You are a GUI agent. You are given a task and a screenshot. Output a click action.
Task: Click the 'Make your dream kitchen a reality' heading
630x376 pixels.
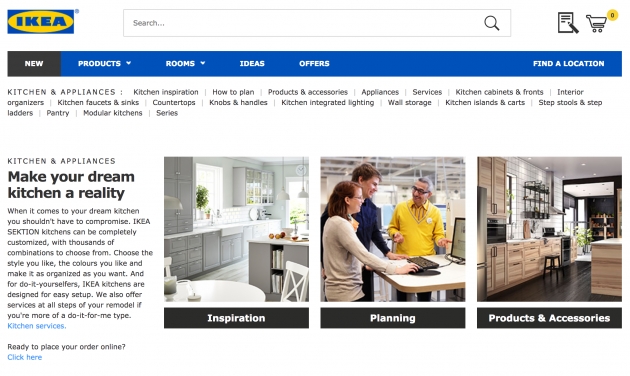(71, 185)
